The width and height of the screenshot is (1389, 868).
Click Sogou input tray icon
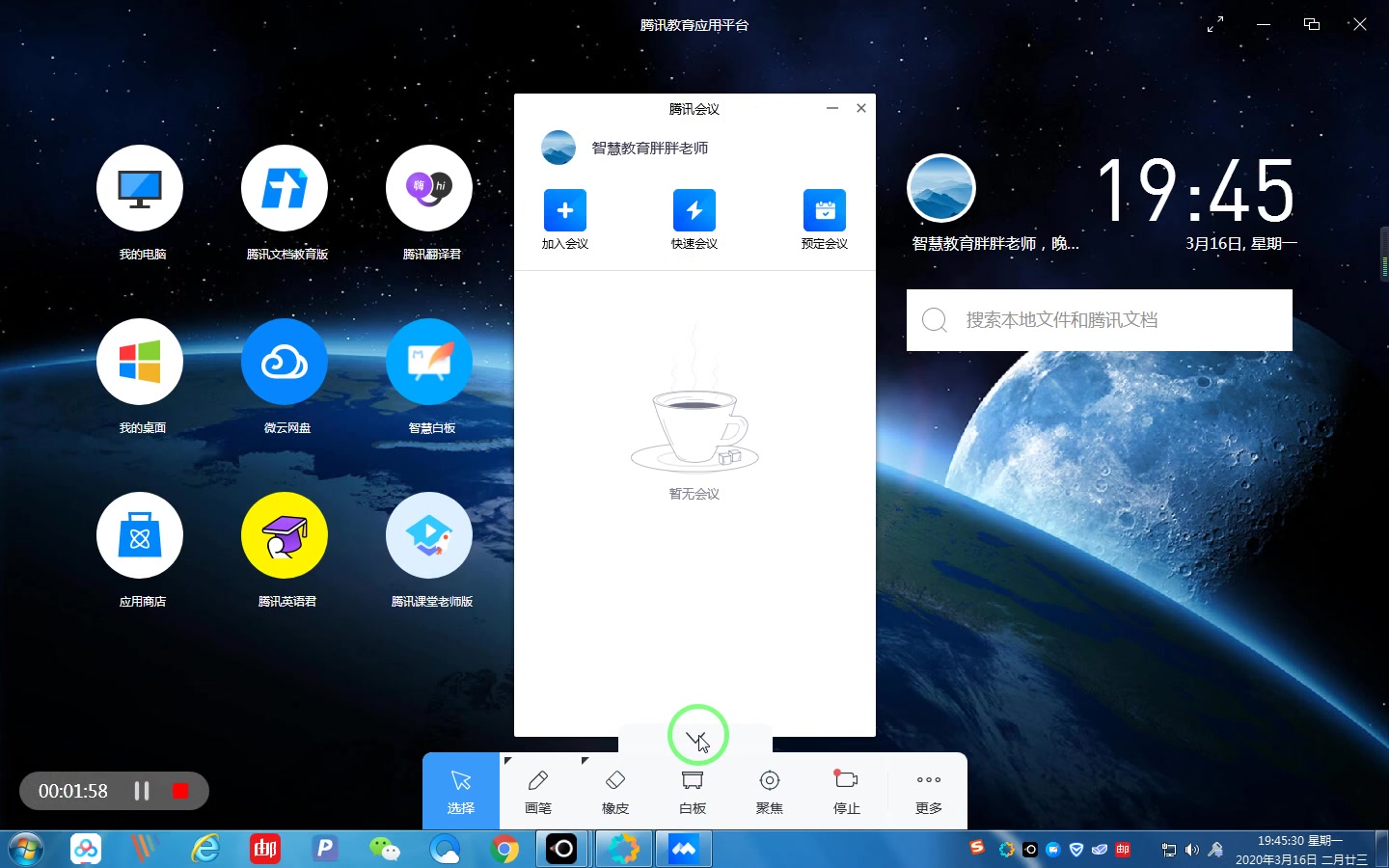click(x=977, y=847)
